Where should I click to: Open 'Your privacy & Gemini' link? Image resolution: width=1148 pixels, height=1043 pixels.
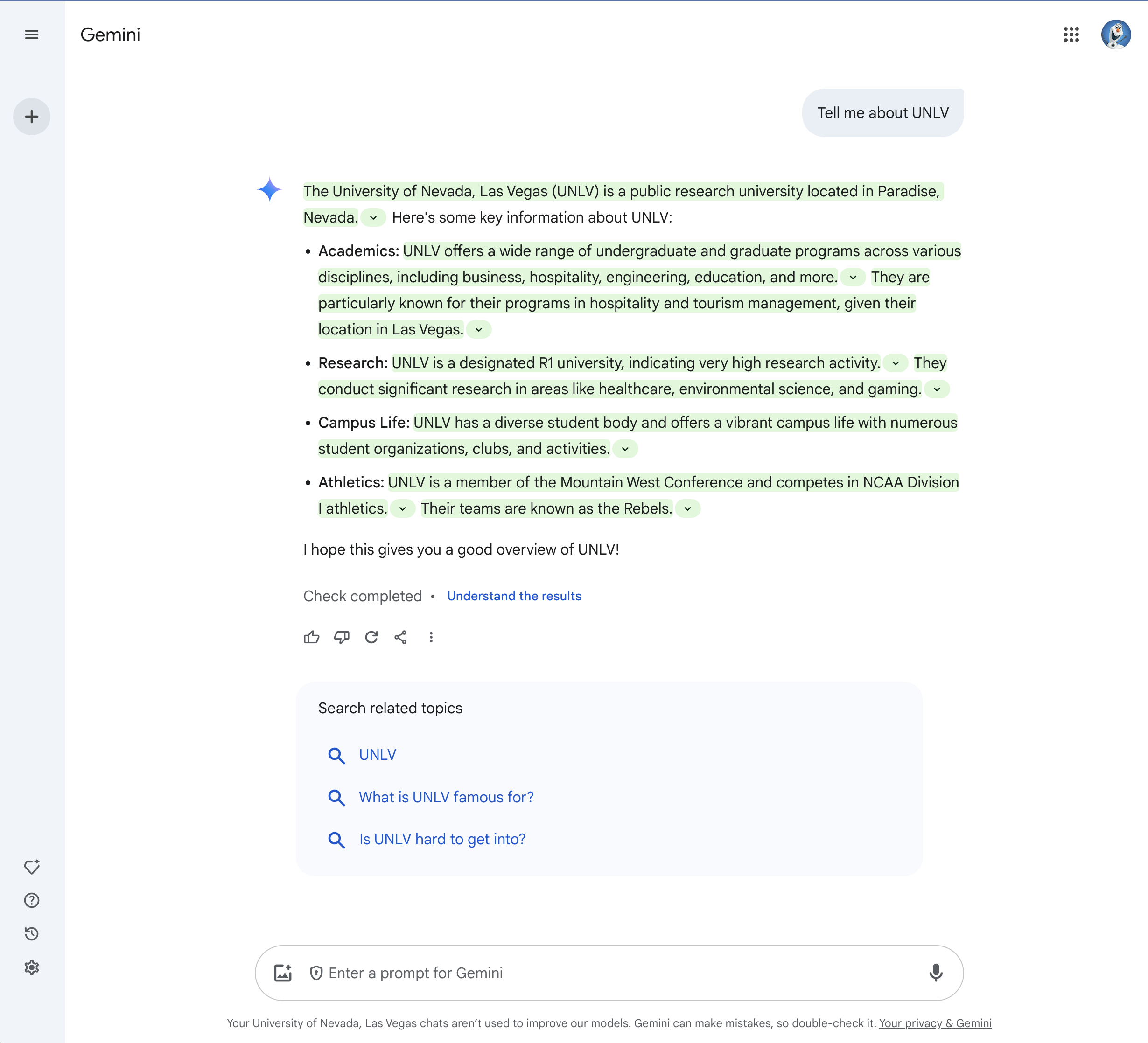point(935,1023)
